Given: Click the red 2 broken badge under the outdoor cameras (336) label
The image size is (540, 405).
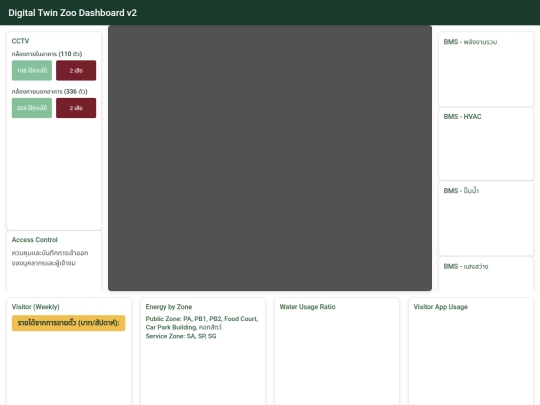Looking at the screenshot, I should pos(76,108).
